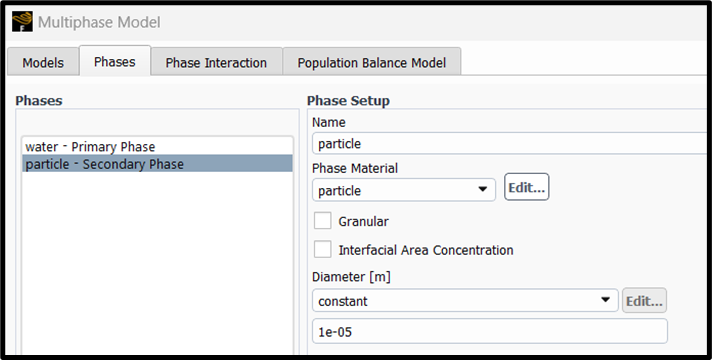The width and height of the screenshot is (712, 360).
Task: Switch to the Models tab
Action: [43, 63]
